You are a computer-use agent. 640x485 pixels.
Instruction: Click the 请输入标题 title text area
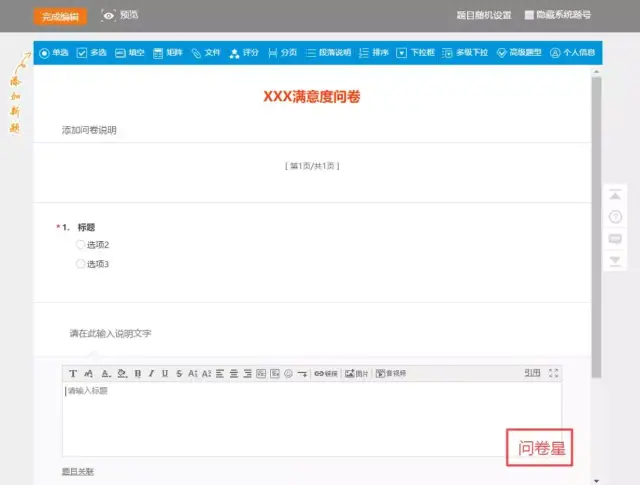point(312,419)
